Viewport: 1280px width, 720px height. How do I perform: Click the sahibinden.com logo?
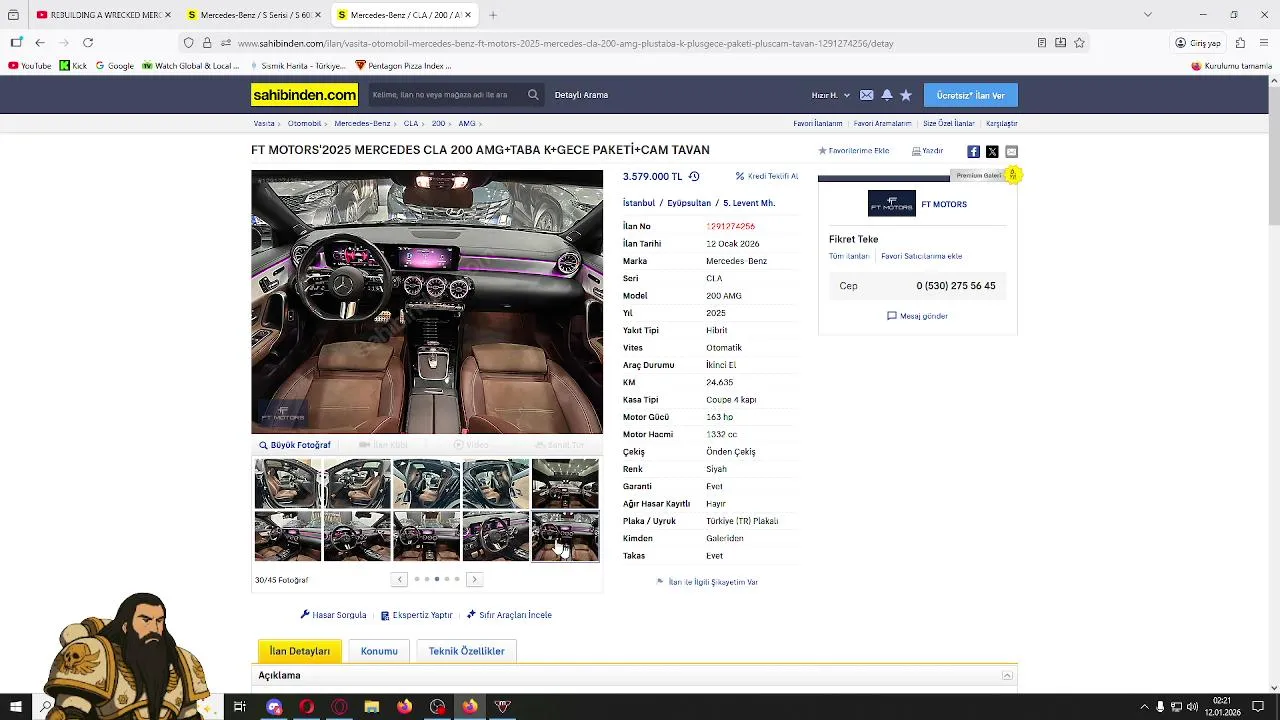tap(304, 95)
